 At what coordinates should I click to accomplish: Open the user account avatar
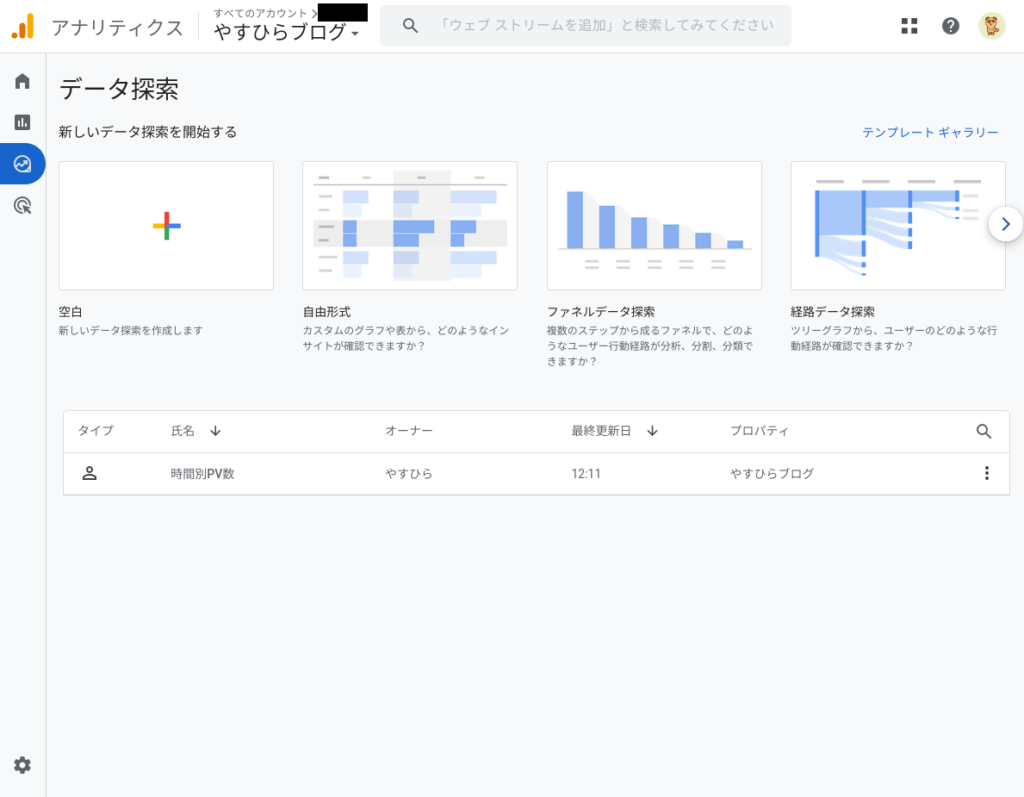(991, 26)
